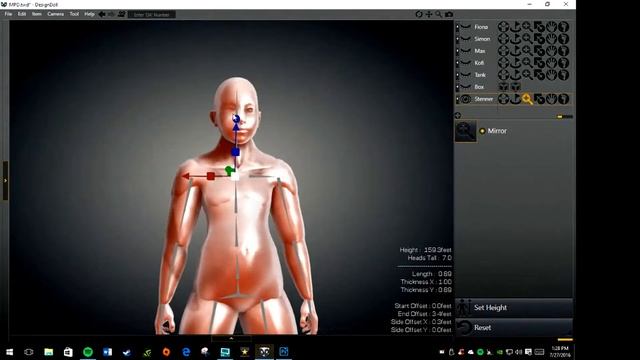Open the Tool menu
Screen dimensions: 640x360
coord(74,14)
